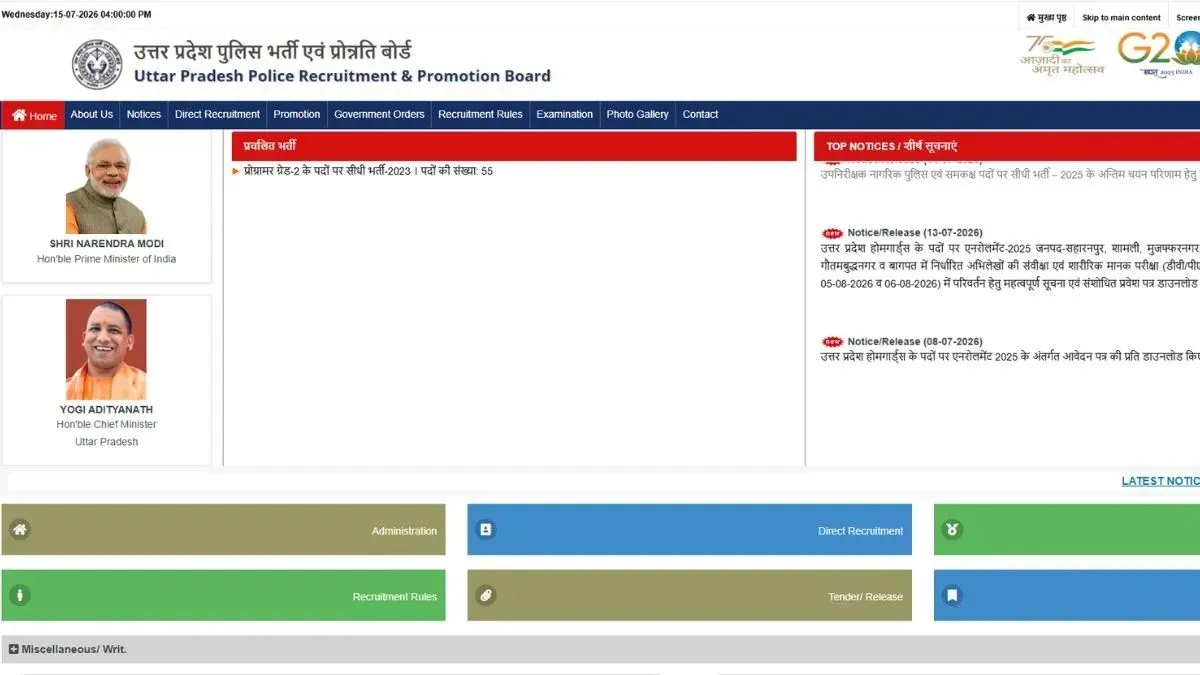Click Narendra Modi's photo
The image size is (1200, 675).
[106, 186]
